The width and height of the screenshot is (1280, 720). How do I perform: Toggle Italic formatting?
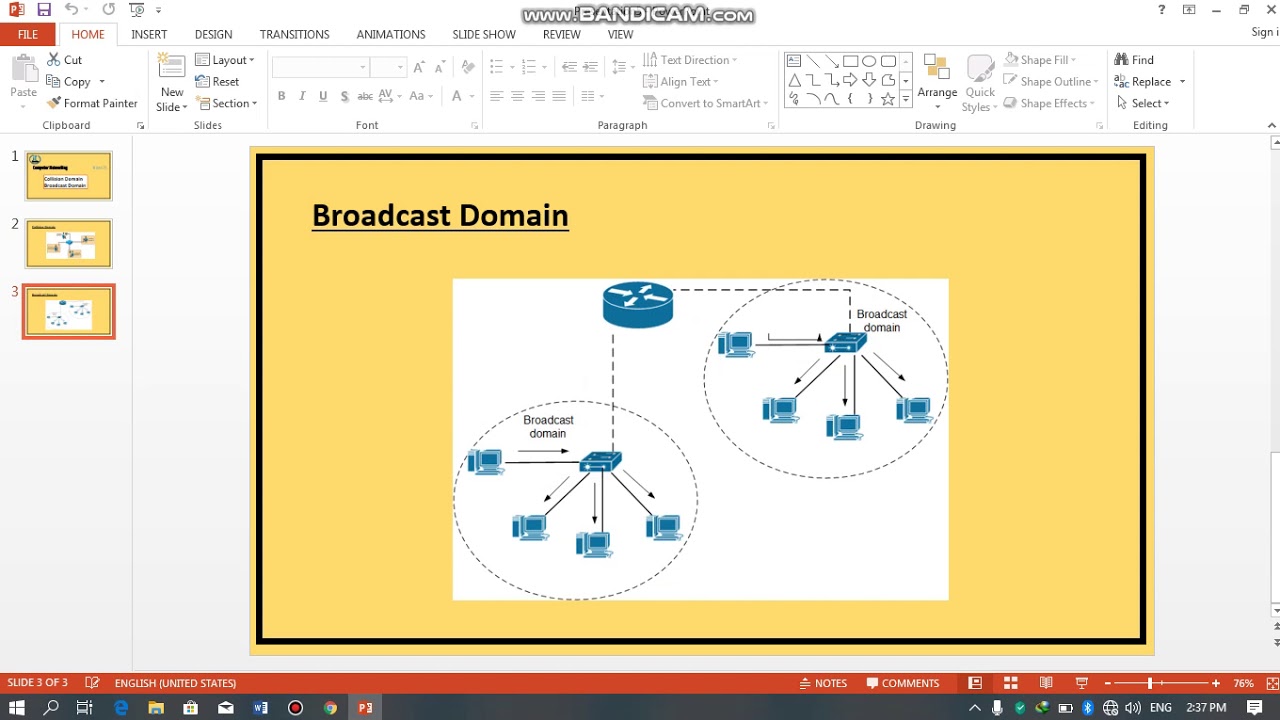[302, 96]
